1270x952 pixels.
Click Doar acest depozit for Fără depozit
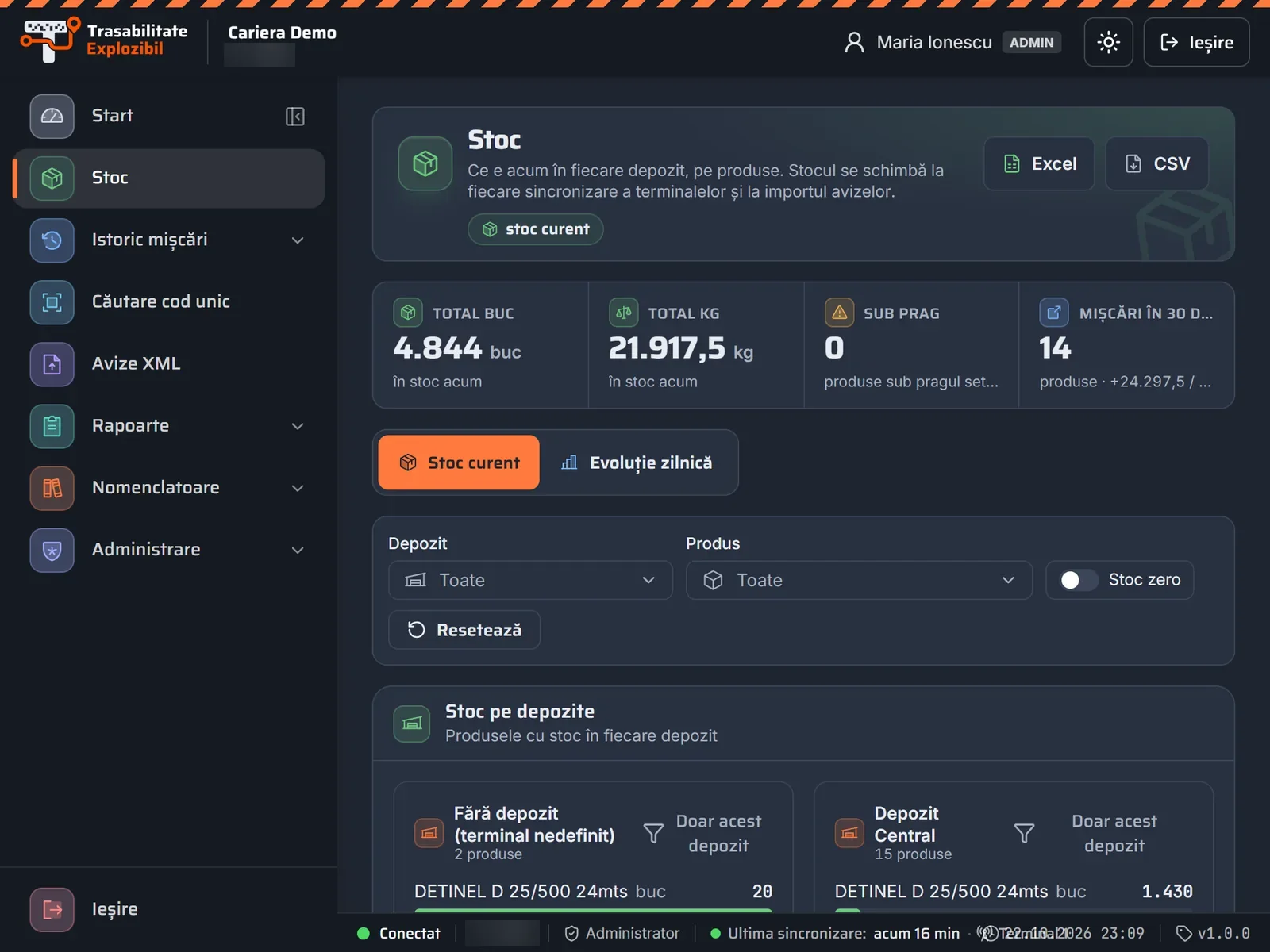718,833
